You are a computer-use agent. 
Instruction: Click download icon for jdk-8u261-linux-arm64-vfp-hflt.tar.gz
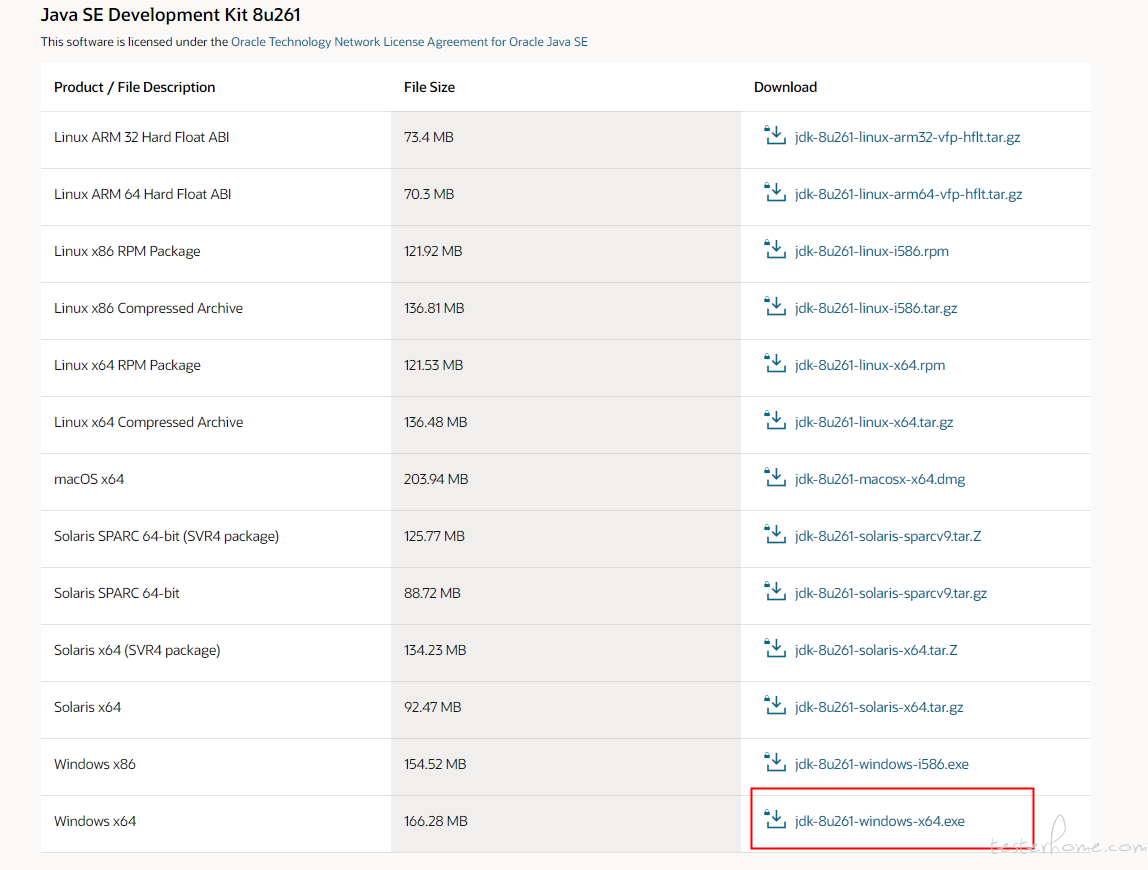pos(775,193)
